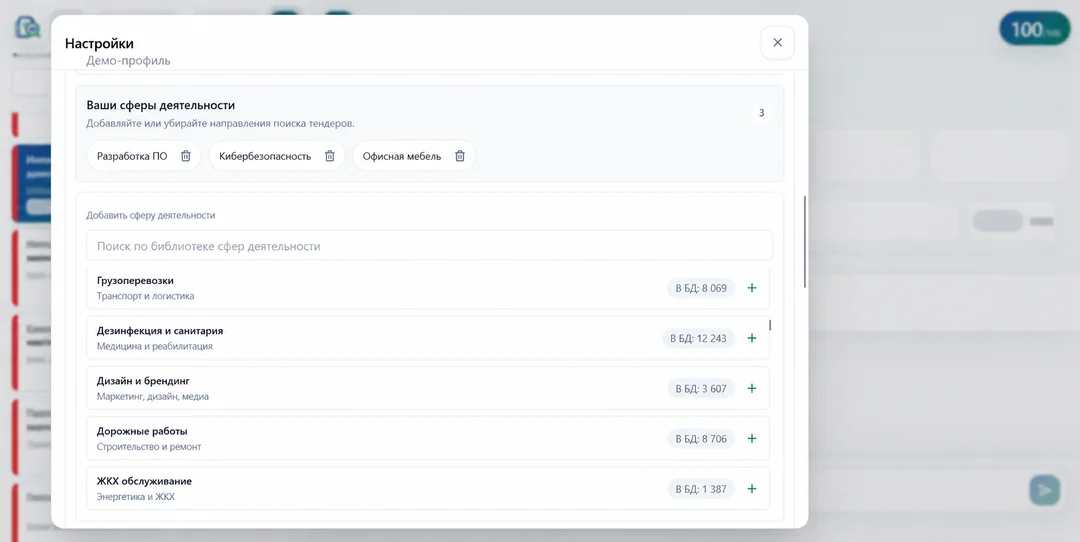
Task: Click the 'Медицина и реабилитация' category text
Action: [x=154, y=346]
